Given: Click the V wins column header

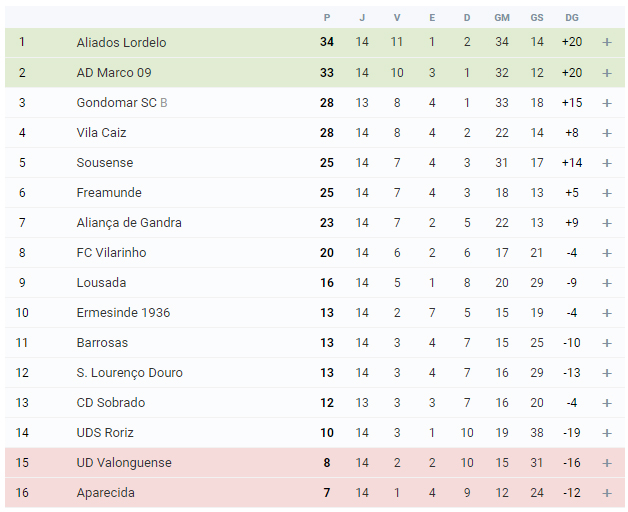Looking at the screenshot, I should tap(397, 18).
